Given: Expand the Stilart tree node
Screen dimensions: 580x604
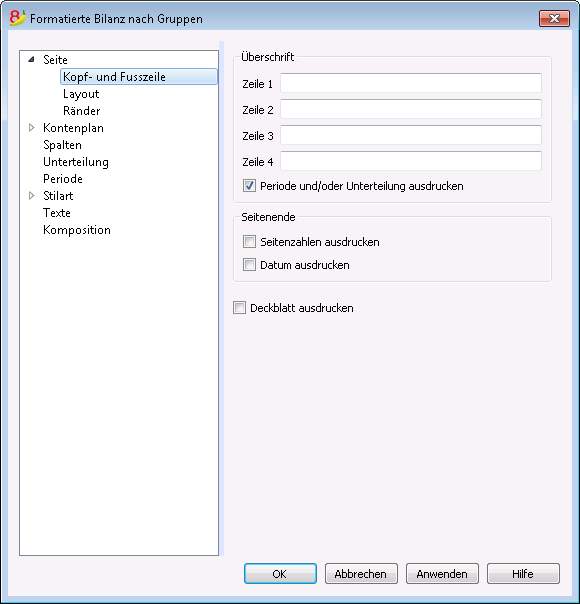Looking at the screenshot, I should [x=32, y=196].
